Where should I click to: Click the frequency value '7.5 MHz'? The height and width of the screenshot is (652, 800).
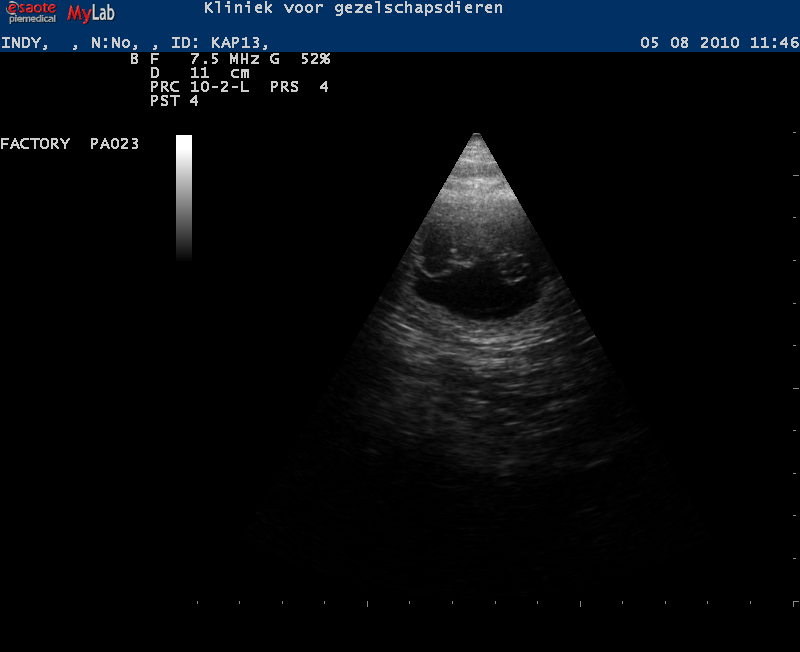point(224,59)
